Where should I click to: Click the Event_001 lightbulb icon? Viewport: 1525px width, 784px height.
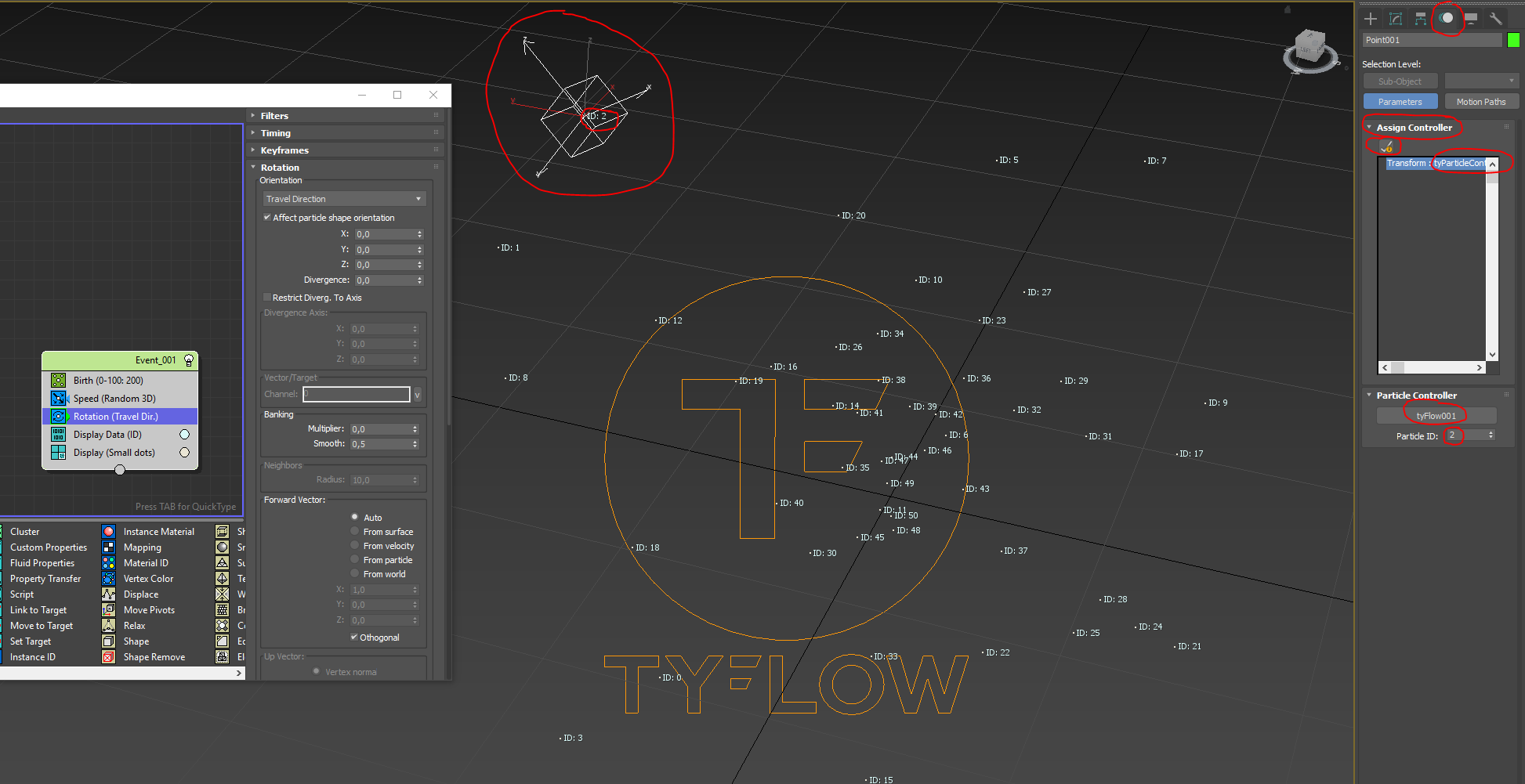189,360
